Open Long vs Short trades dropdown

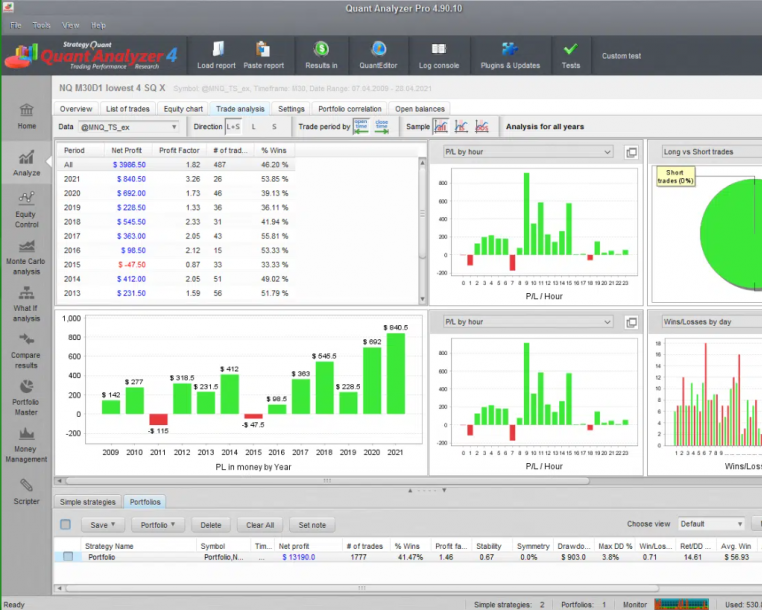711,152
